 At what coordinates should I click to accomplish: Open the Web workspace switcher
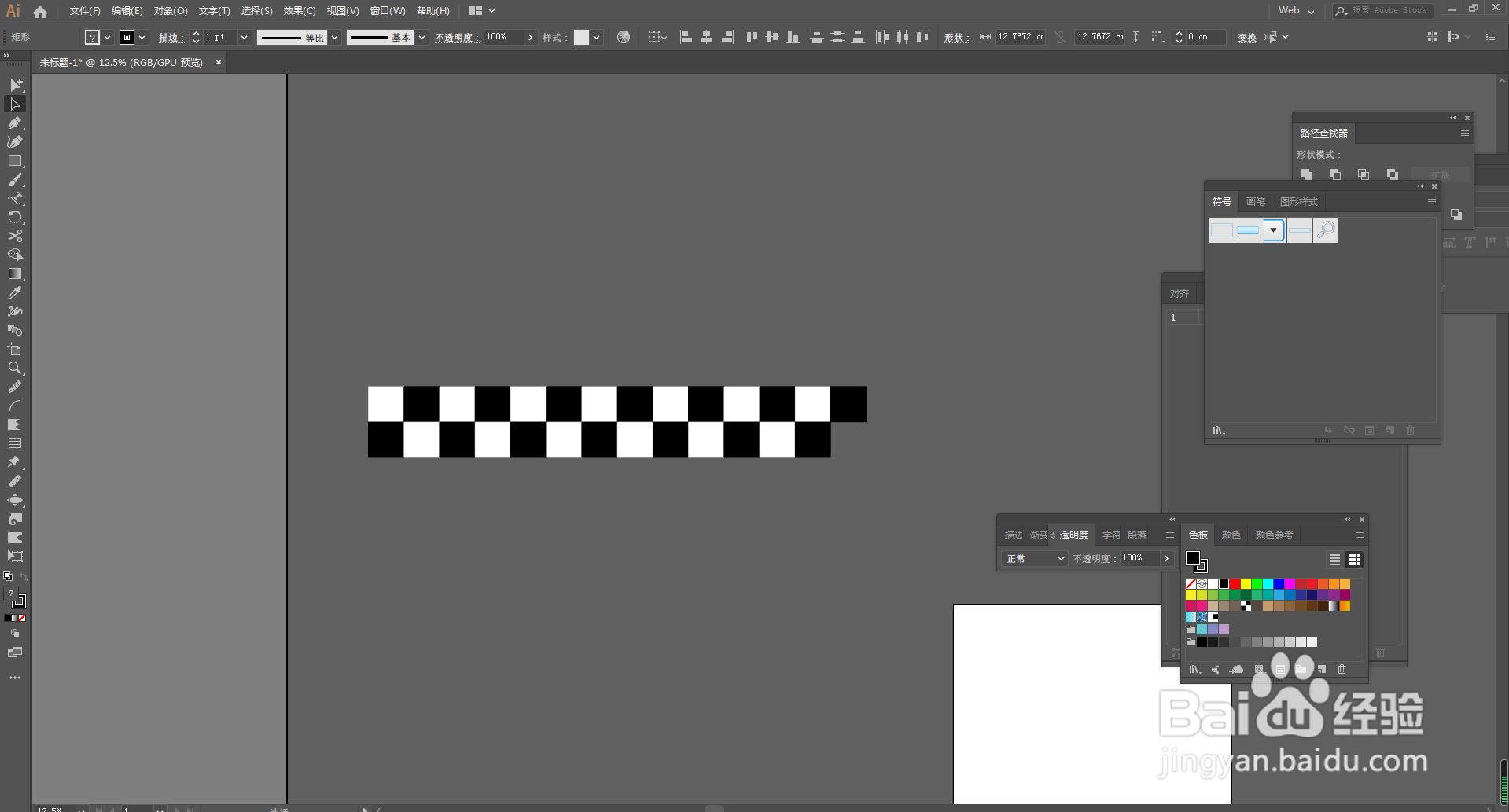pos(1296,10)
